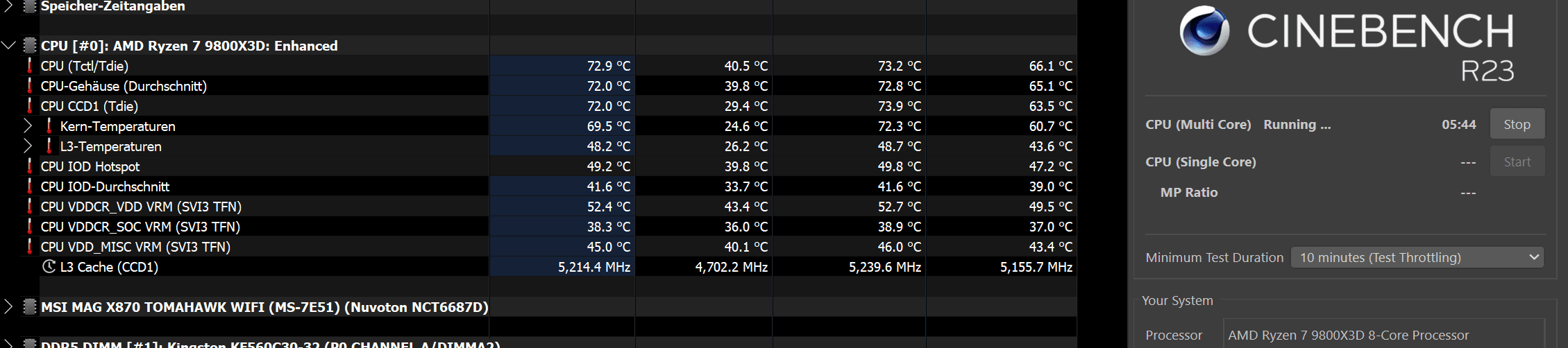
Task: Click the Cinebench R23 logo sphere icon
Action: point(1204,31)
